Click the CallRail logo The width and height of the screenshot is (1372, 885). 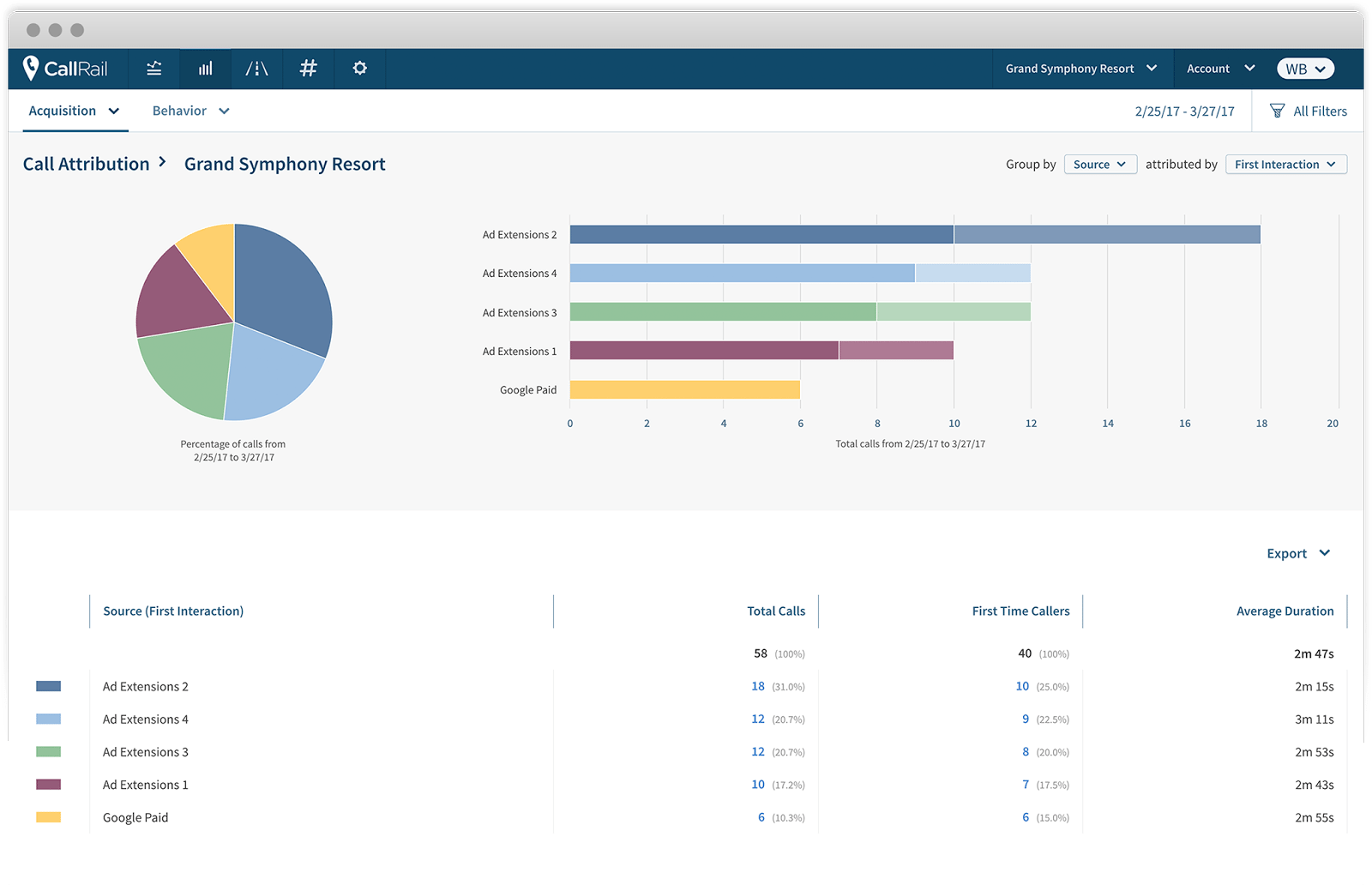click(x=66, y=69)
